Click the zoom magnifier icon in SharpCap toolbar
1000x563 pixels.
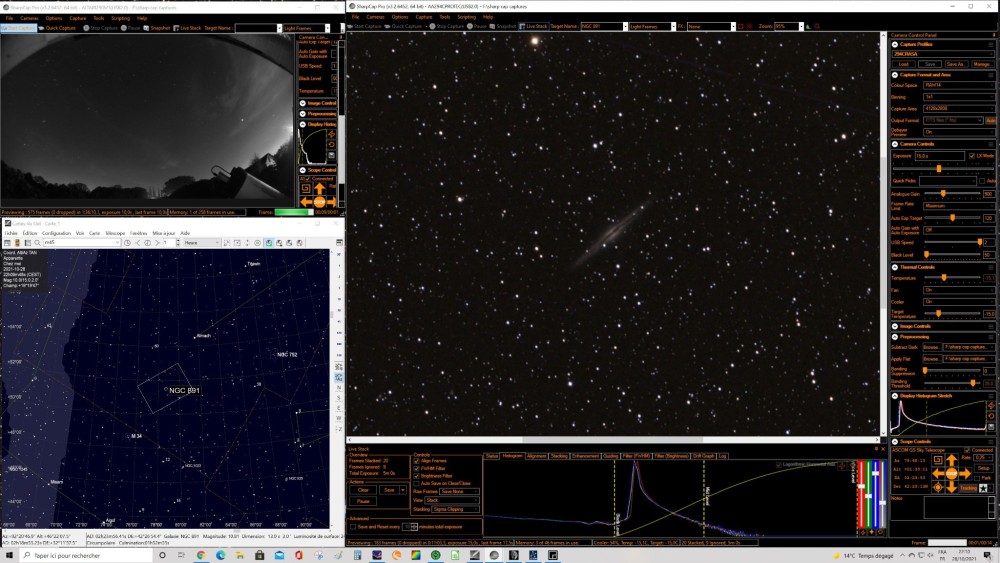click(817, 27)
